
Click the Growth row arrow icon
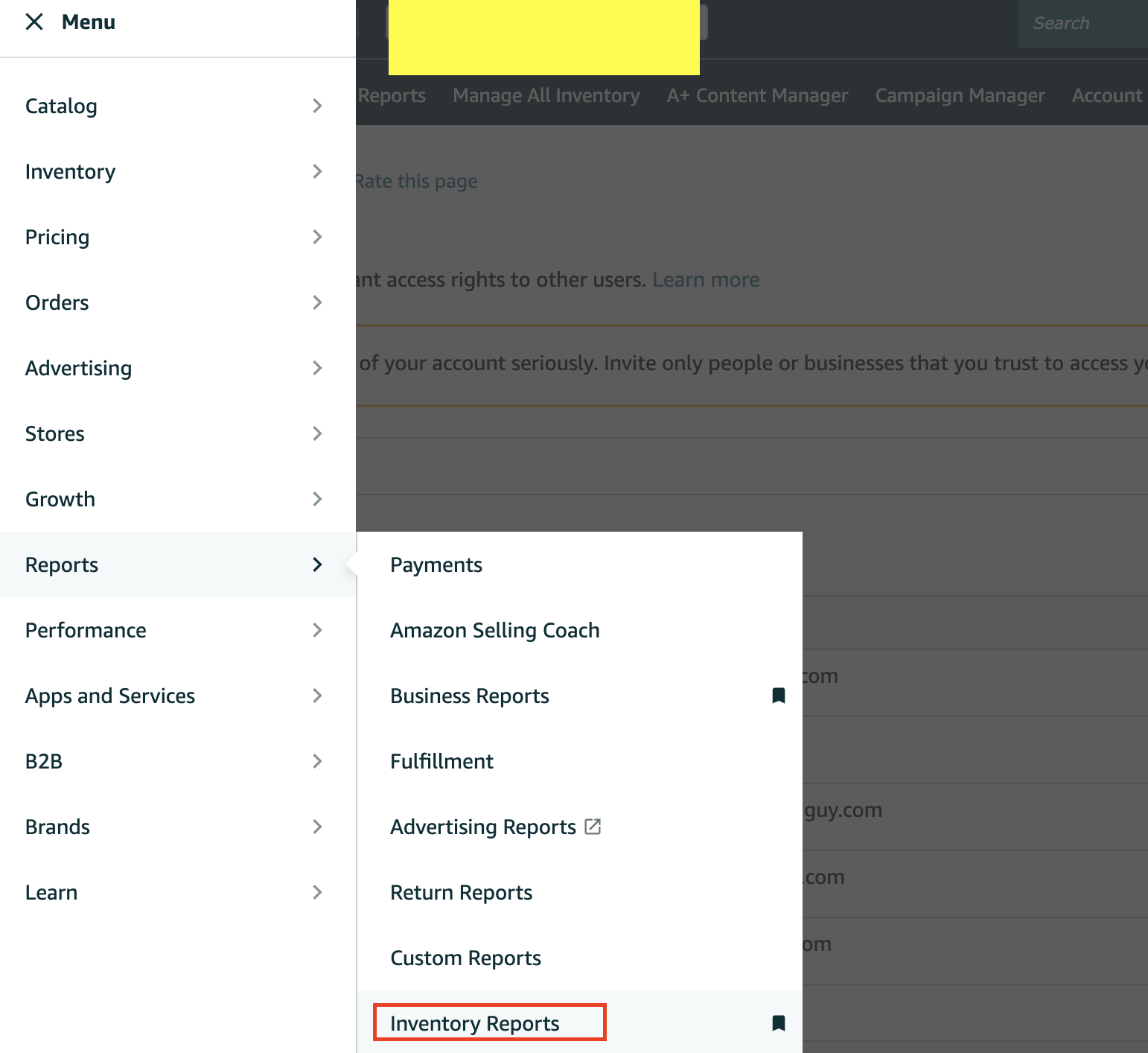click(318, 499)
